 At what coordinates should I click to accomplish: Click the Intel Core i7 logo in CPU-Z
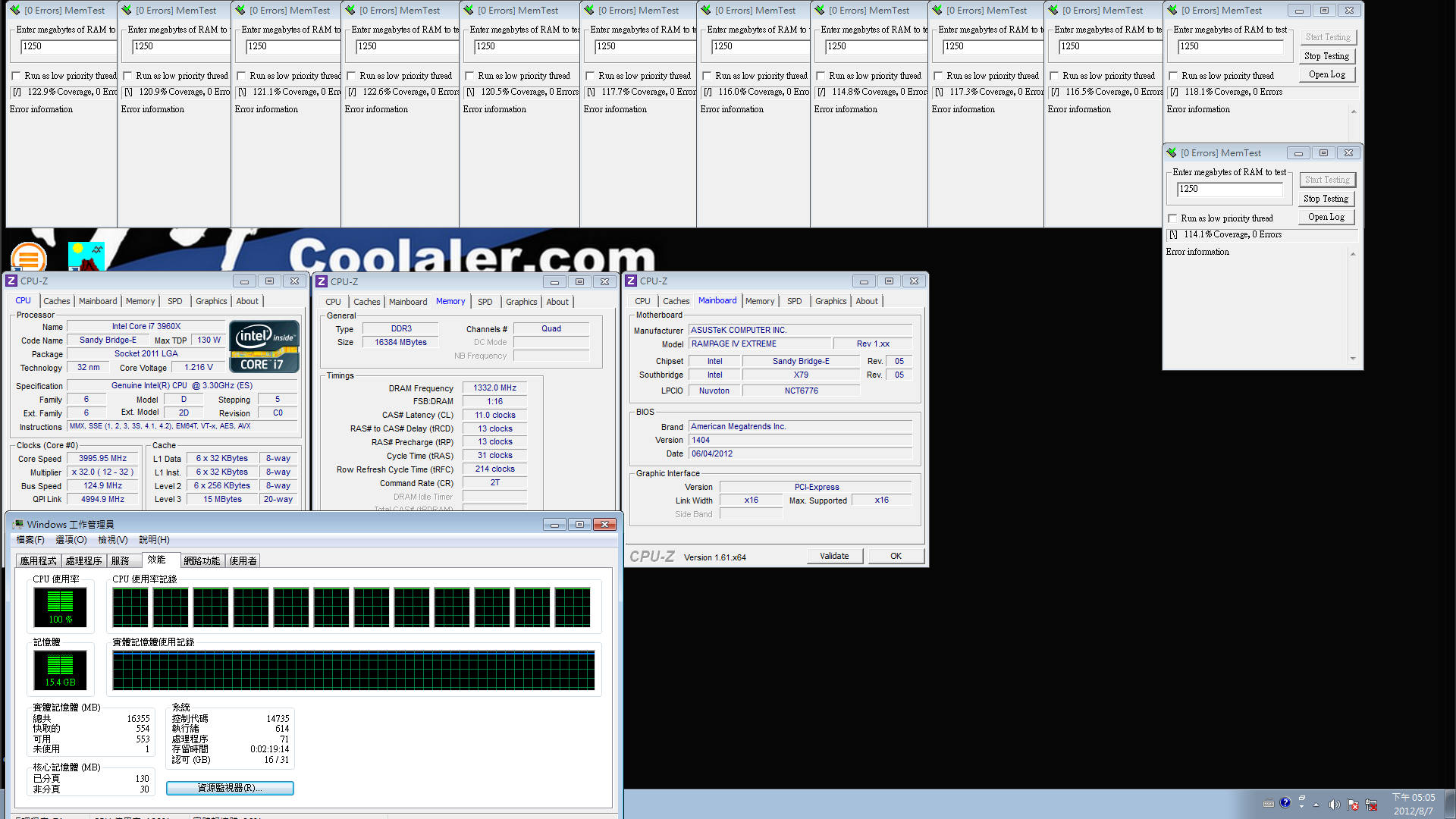(264, 347)
